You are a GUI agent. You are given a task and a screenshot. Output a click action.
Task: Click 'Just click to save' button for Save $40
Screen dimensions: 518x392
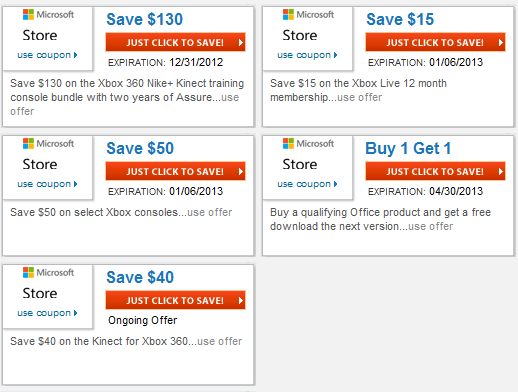point(175,300)
